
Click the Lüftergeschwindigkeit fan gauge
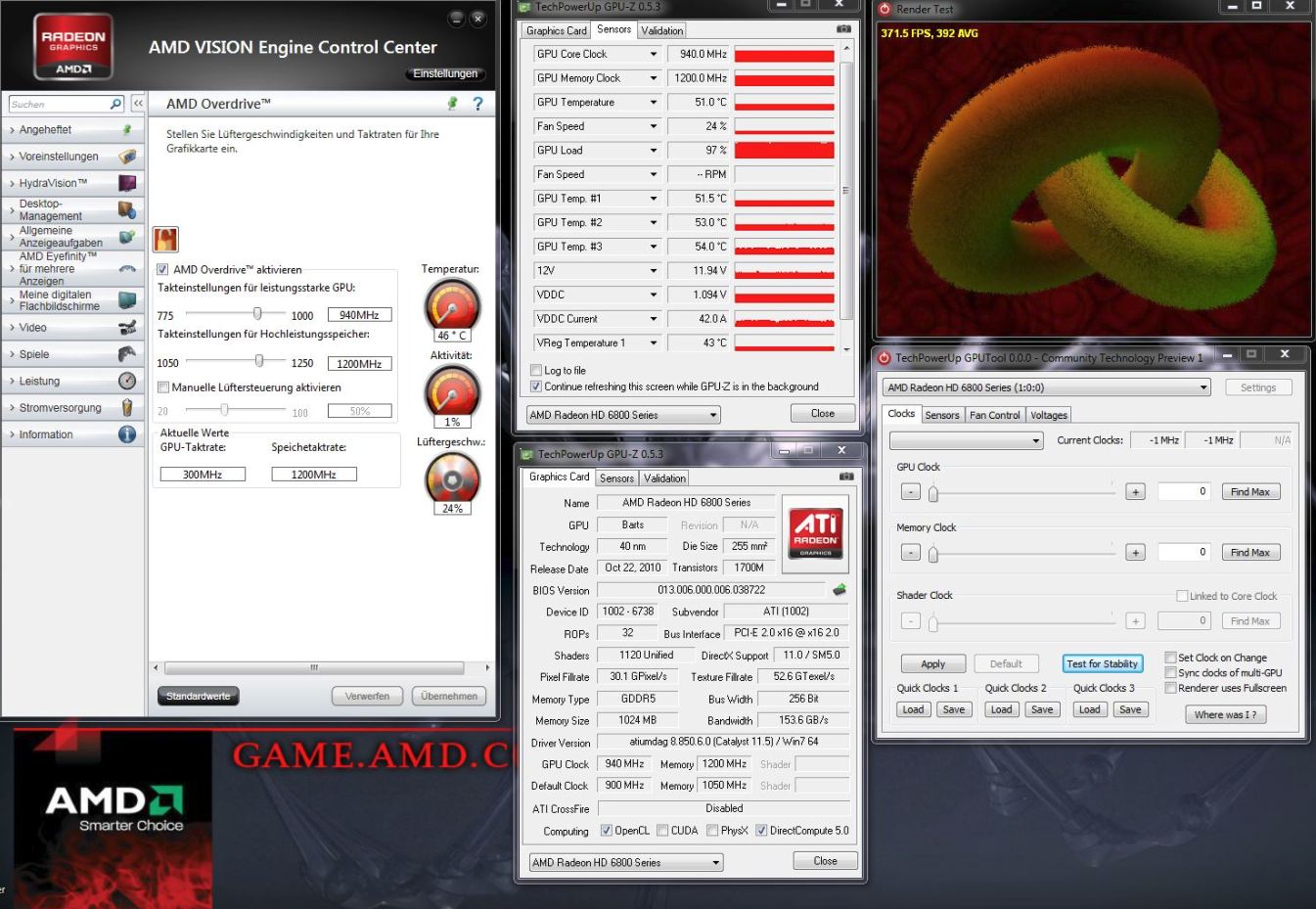tap(452, 478)
